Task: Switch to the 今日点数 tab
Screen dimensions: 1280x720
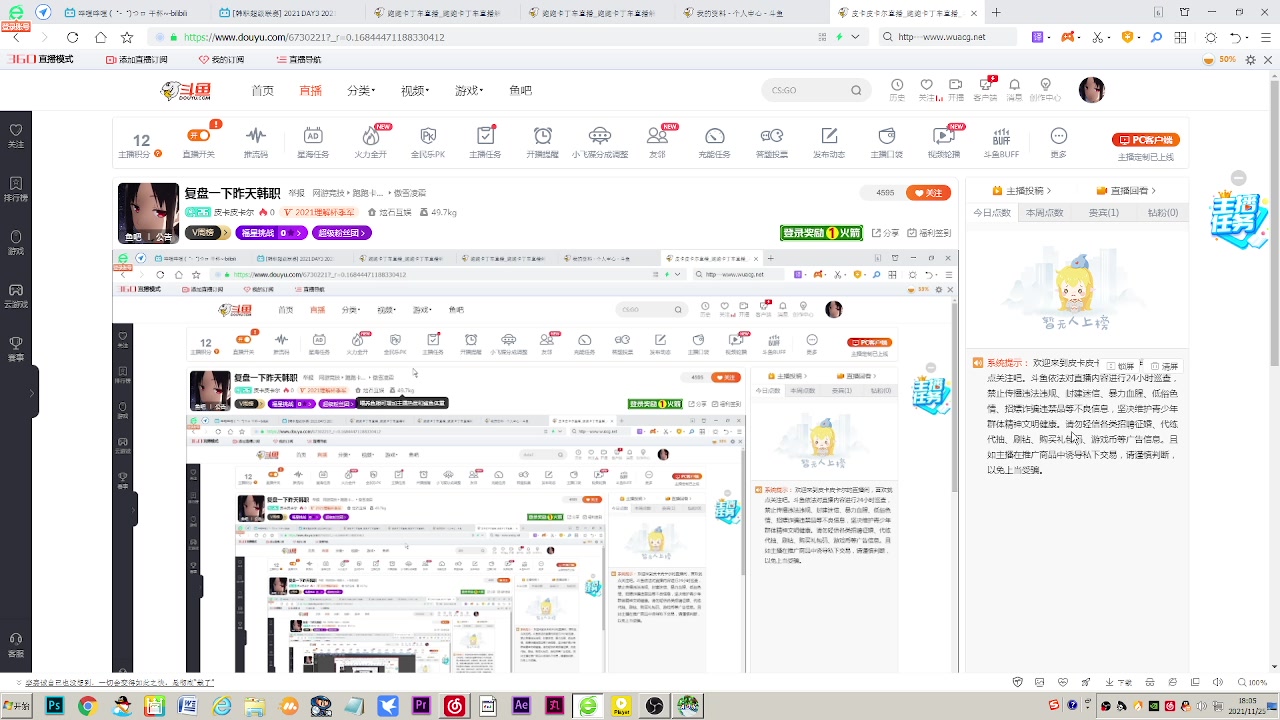Action: click(993, 213)
